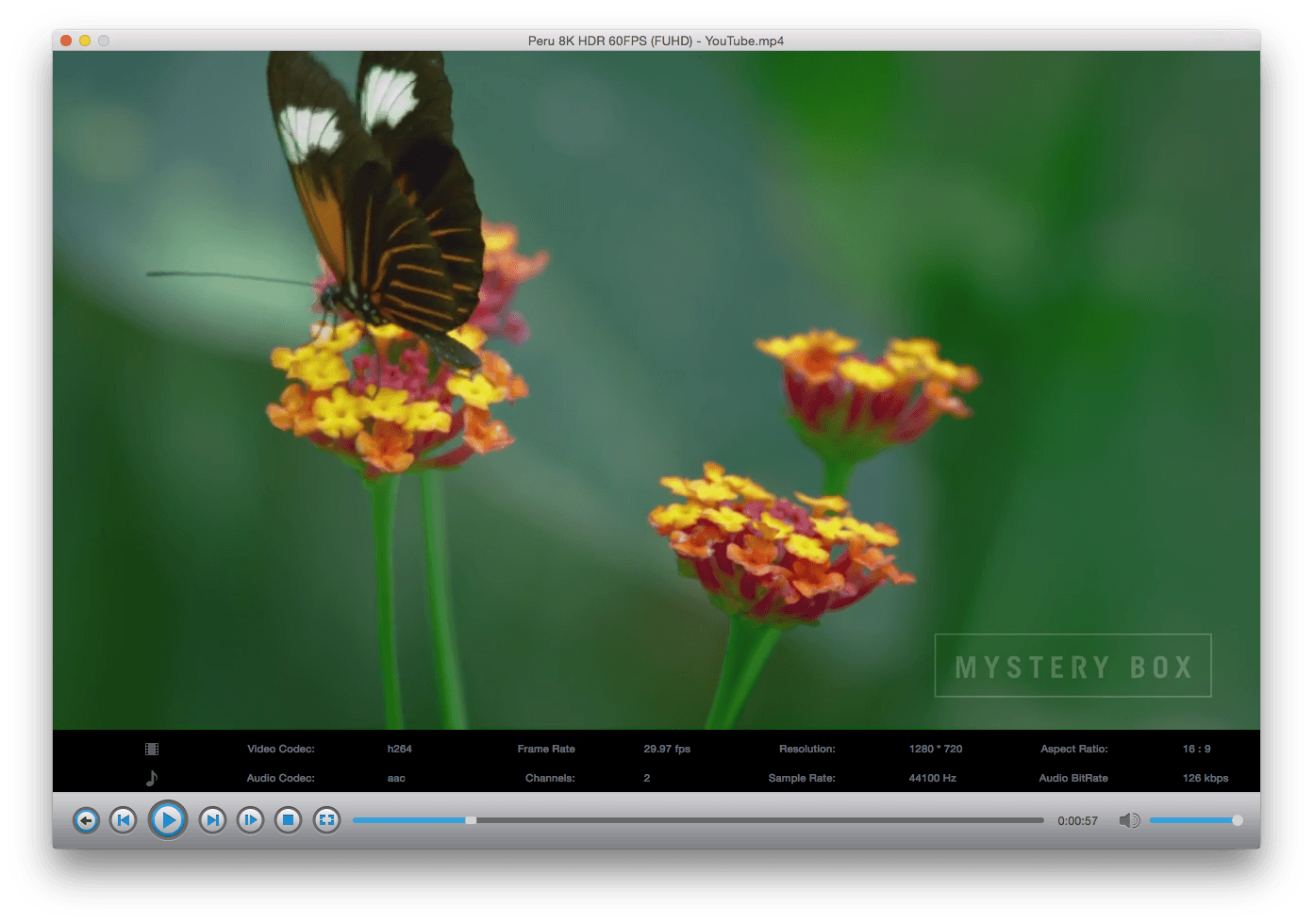Click the volume slider track
This screenshot has width=1313, height=924.
[1195, 820]
